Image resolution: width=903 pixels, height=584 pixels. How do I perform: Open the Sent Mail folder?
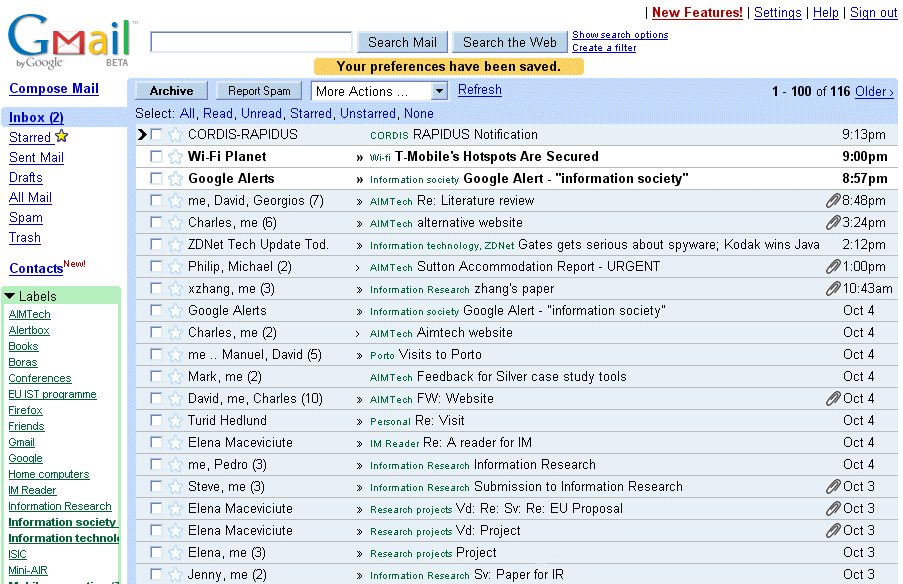pos(36,157)
